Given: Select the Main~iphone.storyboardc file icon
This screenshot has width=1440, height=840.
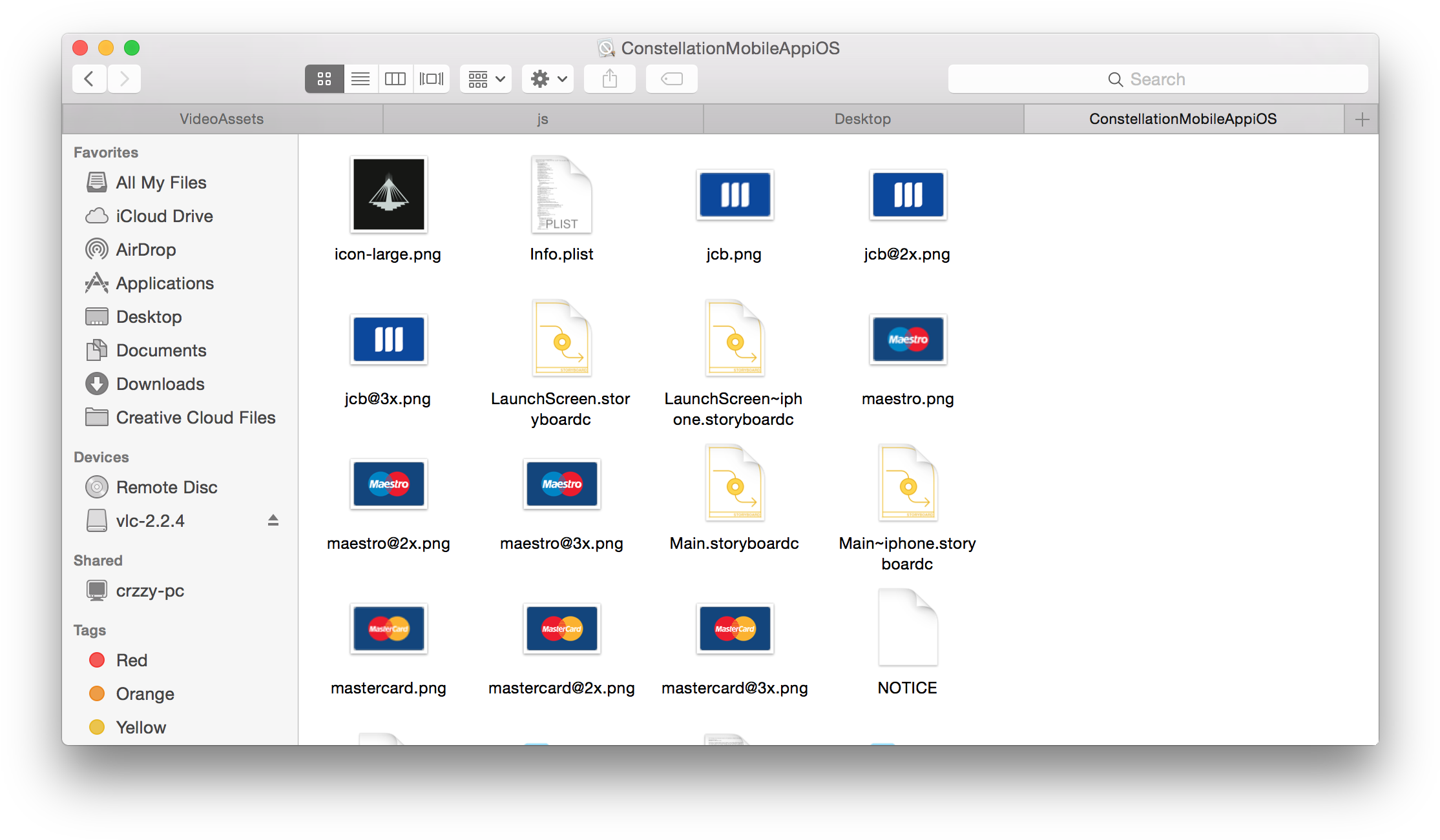Looking at the screenshot, I should click(908, 483).
